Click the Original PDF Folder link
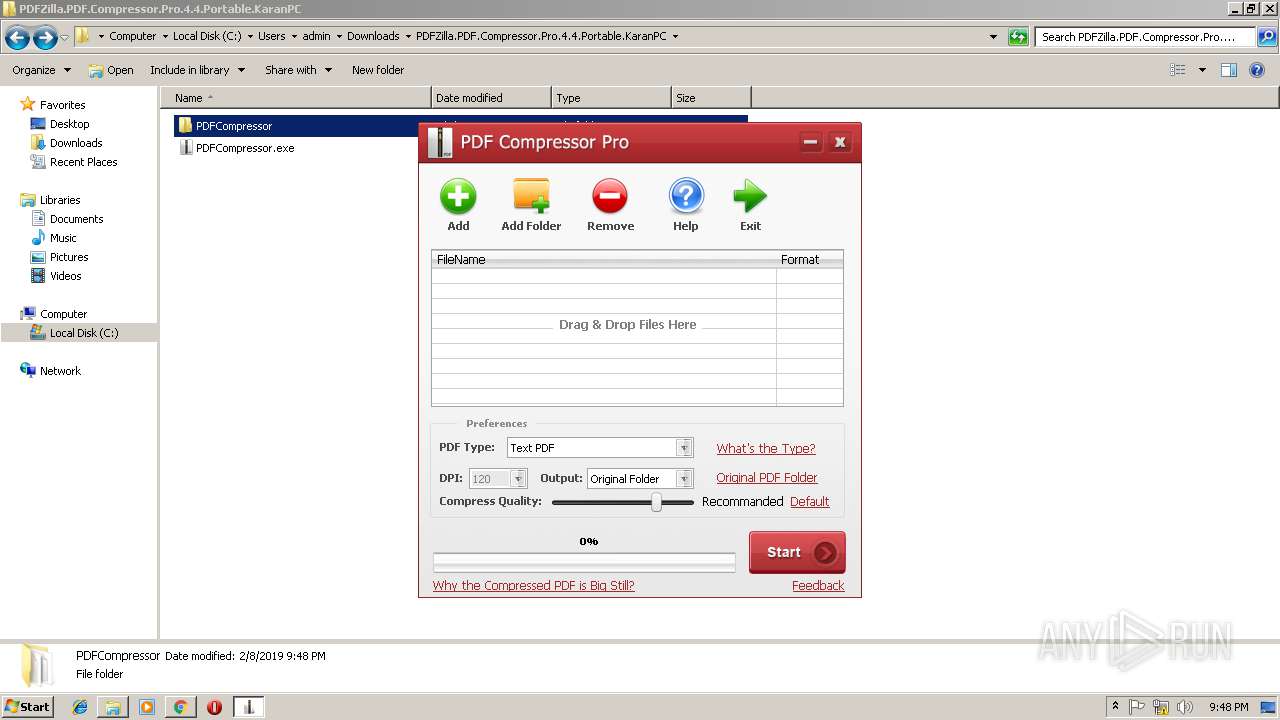This screenshot has height=720, width=1280. [767, 478]
